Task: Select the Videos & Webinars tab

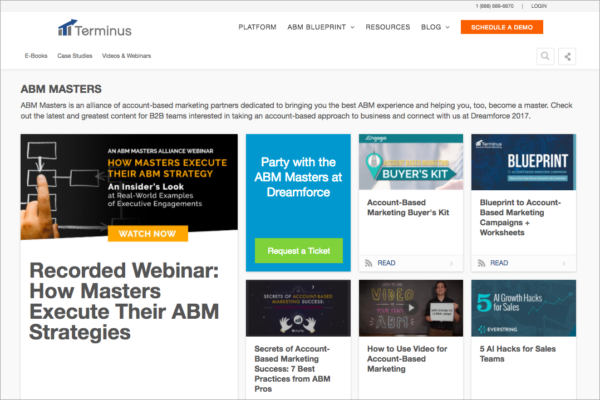Action: click(x=126, y=56)
